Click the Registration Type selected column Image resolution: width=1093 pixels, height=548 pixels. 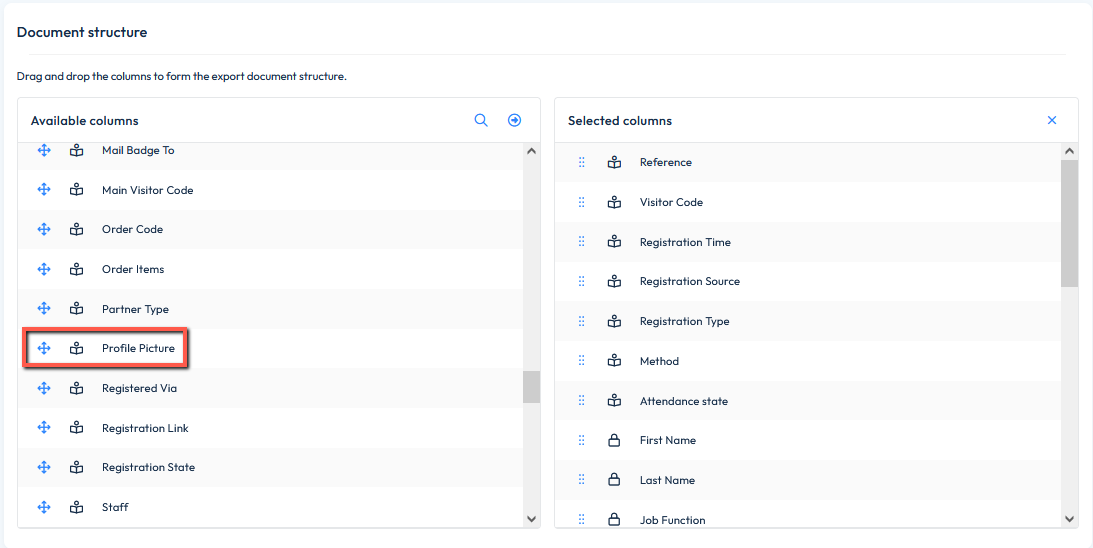point(808,321)
